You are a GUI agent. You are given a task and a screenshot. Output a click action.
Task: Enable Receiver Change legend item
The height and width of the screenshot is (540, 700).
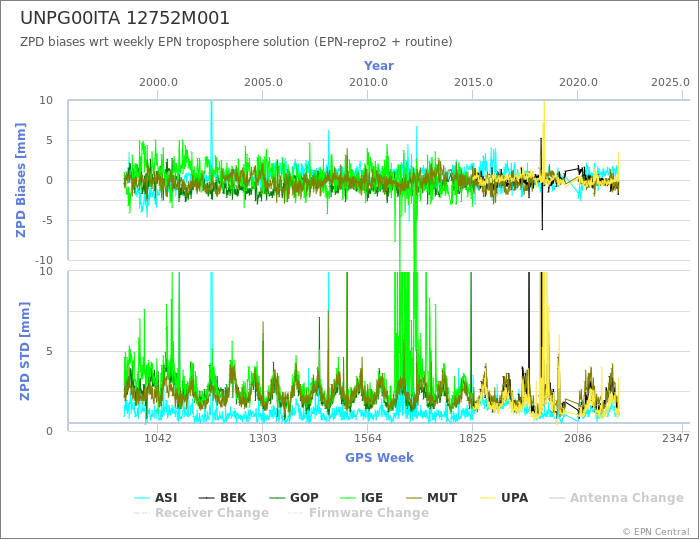click(201, 513)
